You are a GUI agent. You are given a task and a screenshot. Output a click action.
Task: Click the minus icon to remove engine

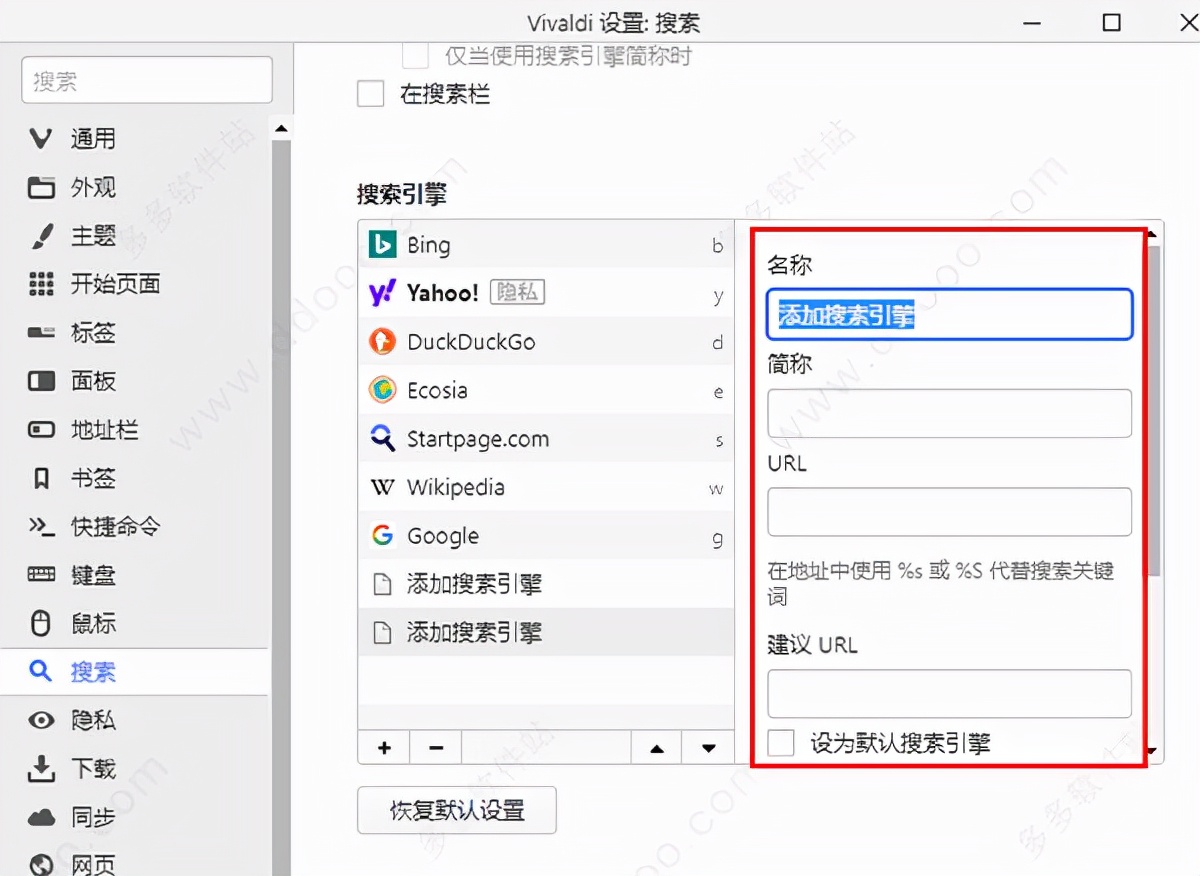point(436,747)
